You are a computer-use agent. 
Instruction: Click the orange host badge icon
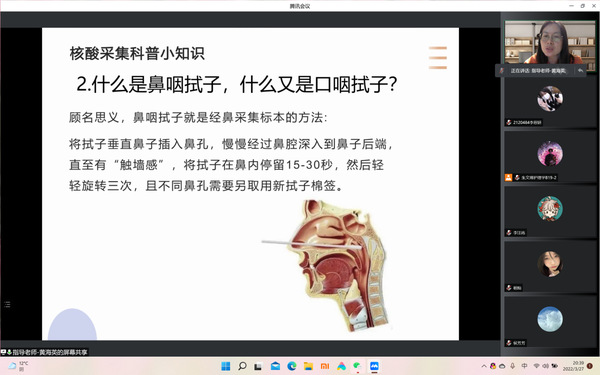tap(508, 178)
